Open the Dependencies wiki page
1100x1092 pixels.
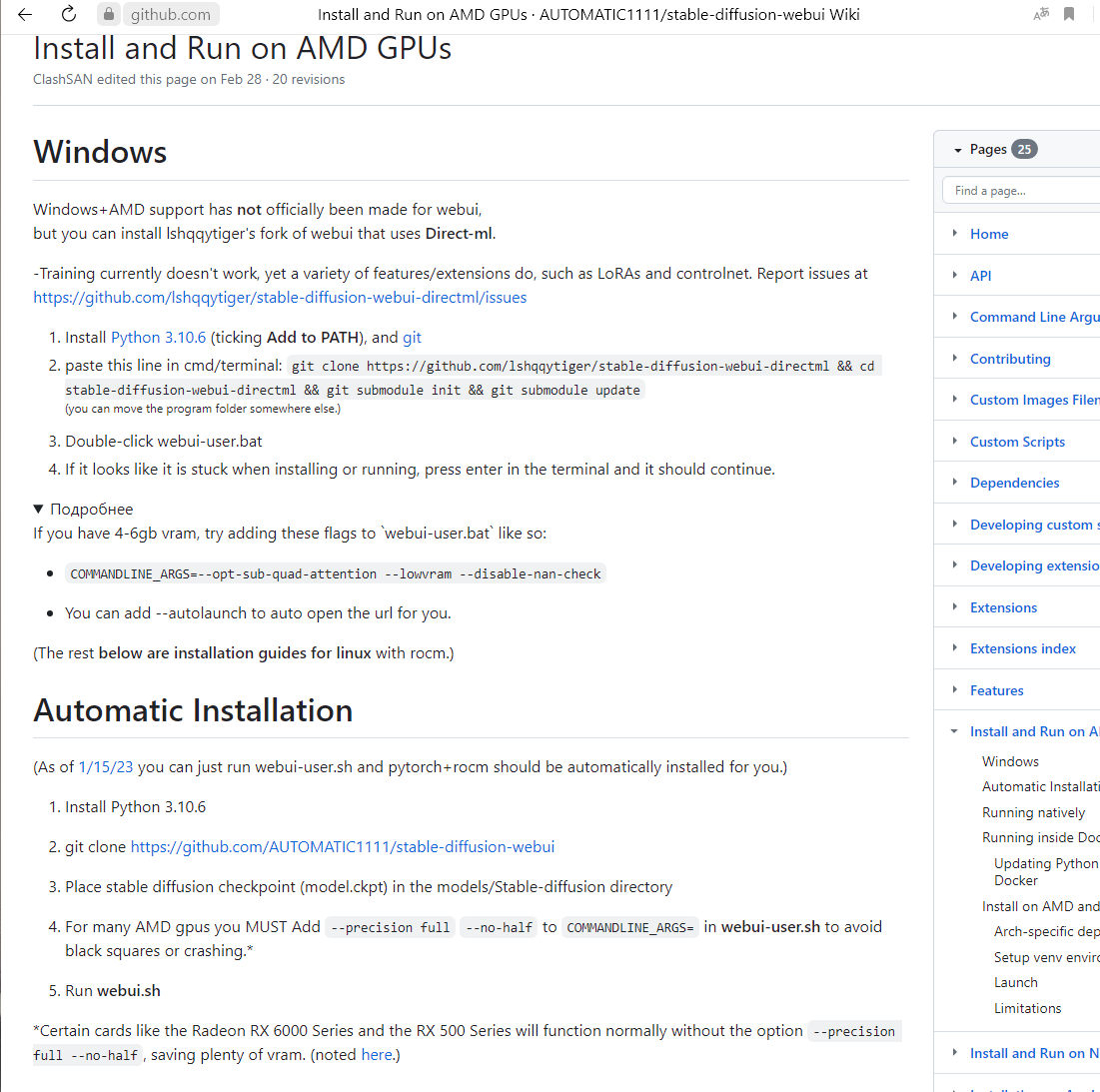pos(1014,484)
